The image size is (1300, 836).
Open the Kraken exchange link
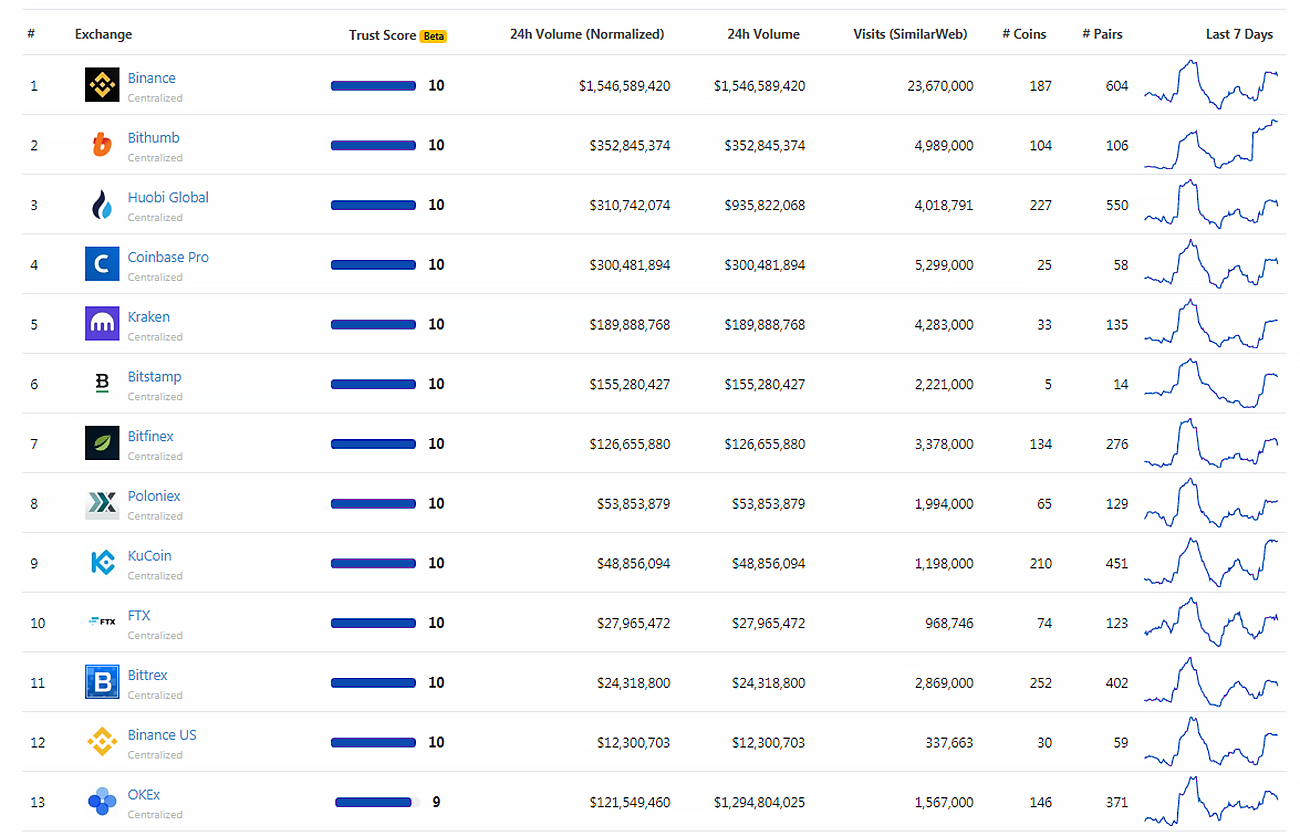point(149,317)
